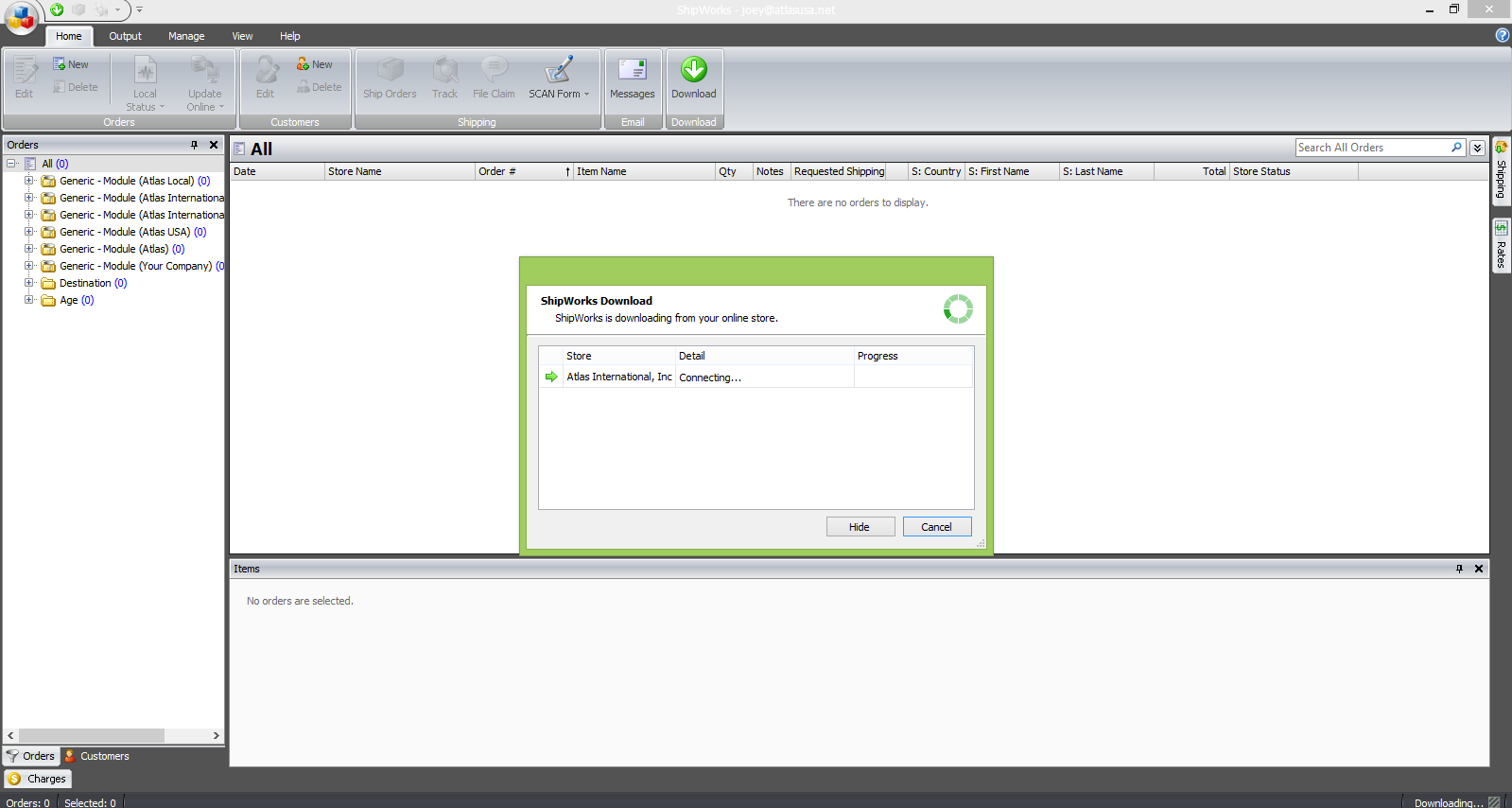The image size is (1512, 808).
Task: Select the Age (0) filter row
Action: [77, 300]
